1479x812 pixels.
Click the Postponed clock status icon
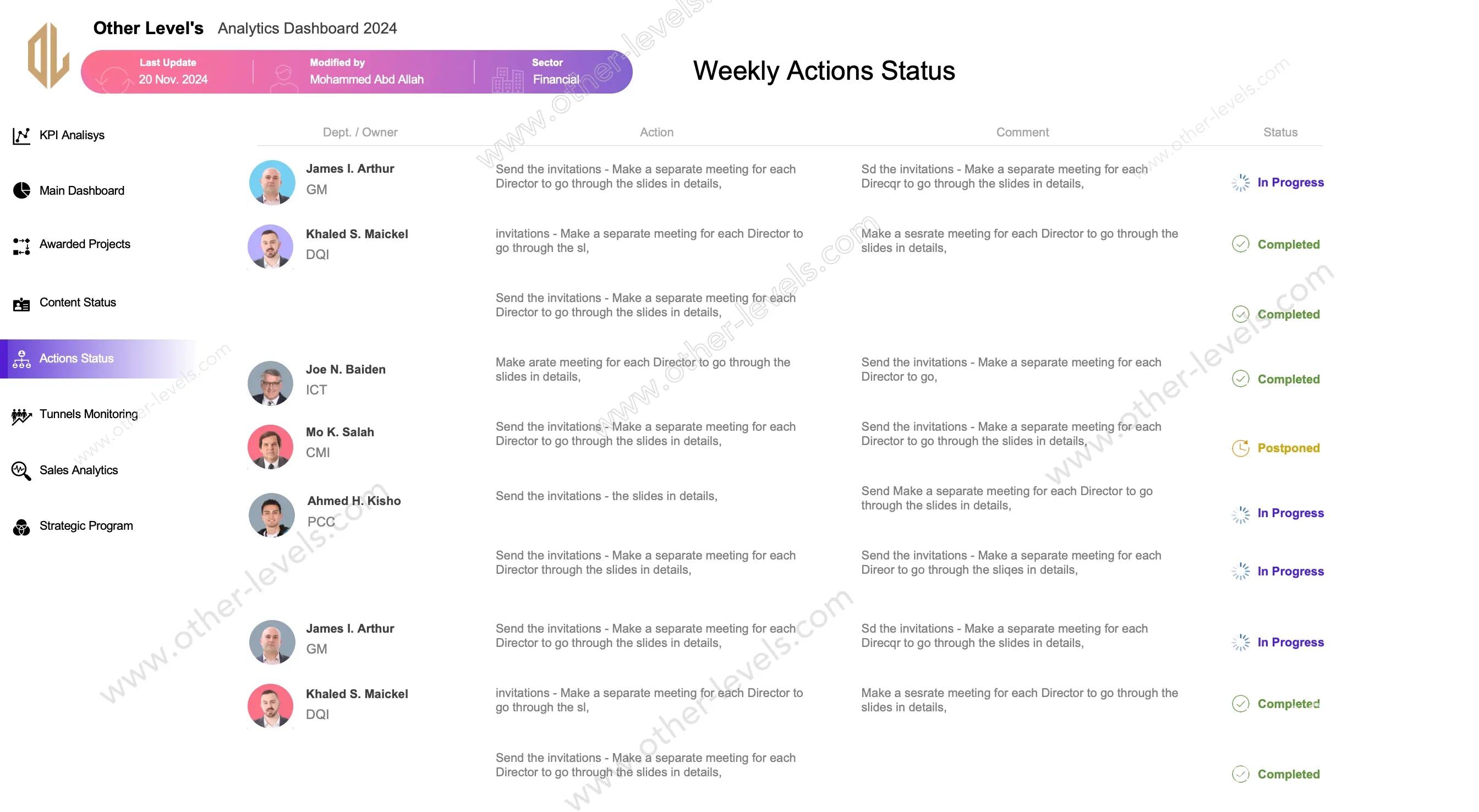tap(1240, 448)
